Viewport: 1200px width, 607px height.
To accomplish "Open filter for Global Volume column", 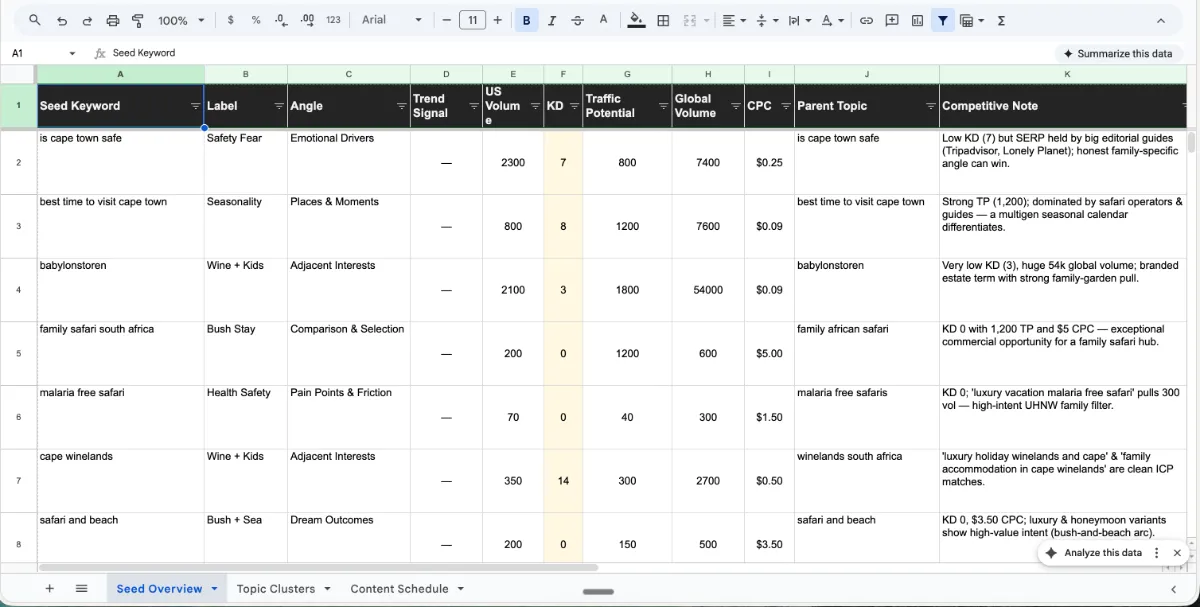I will (x=736, y=106).
